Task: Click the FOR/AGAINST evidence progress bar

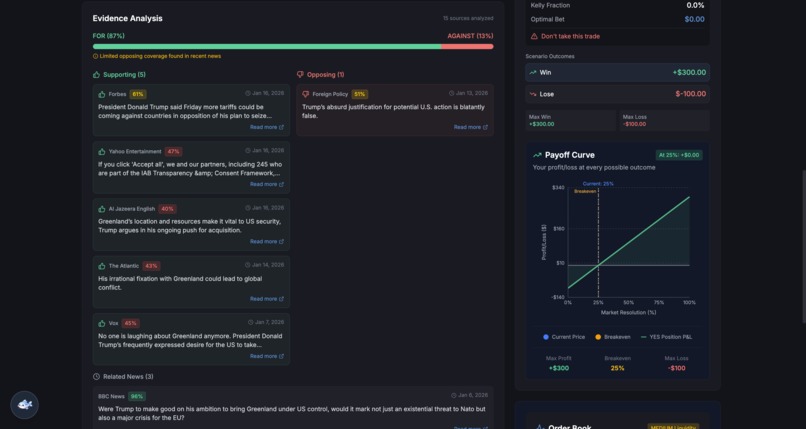Action: (293, 47)
